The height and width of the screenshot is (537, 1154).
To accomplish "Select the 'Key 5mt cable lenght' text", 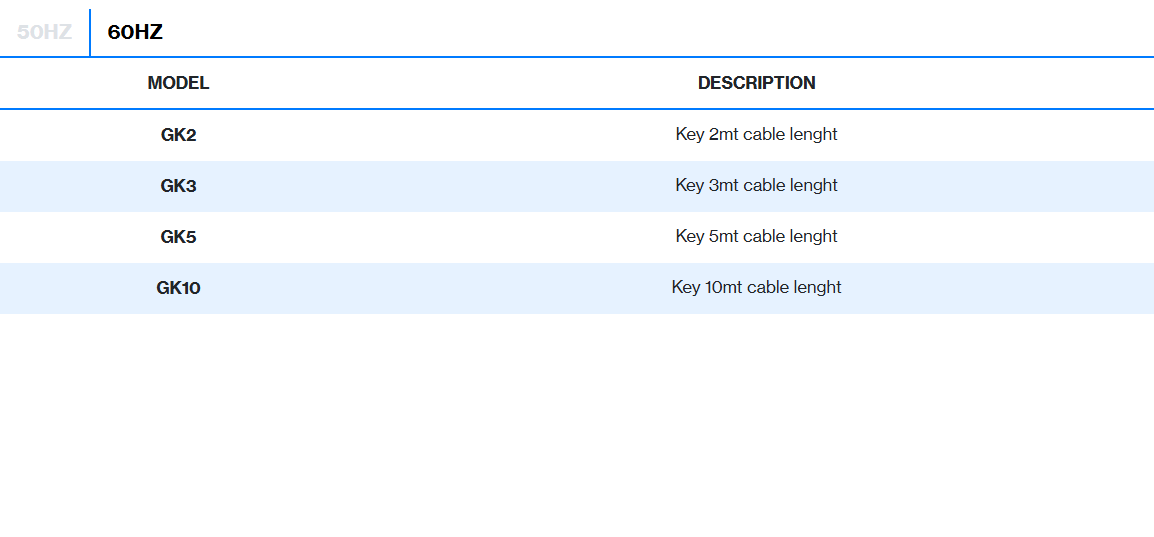I will coord(756,236).
